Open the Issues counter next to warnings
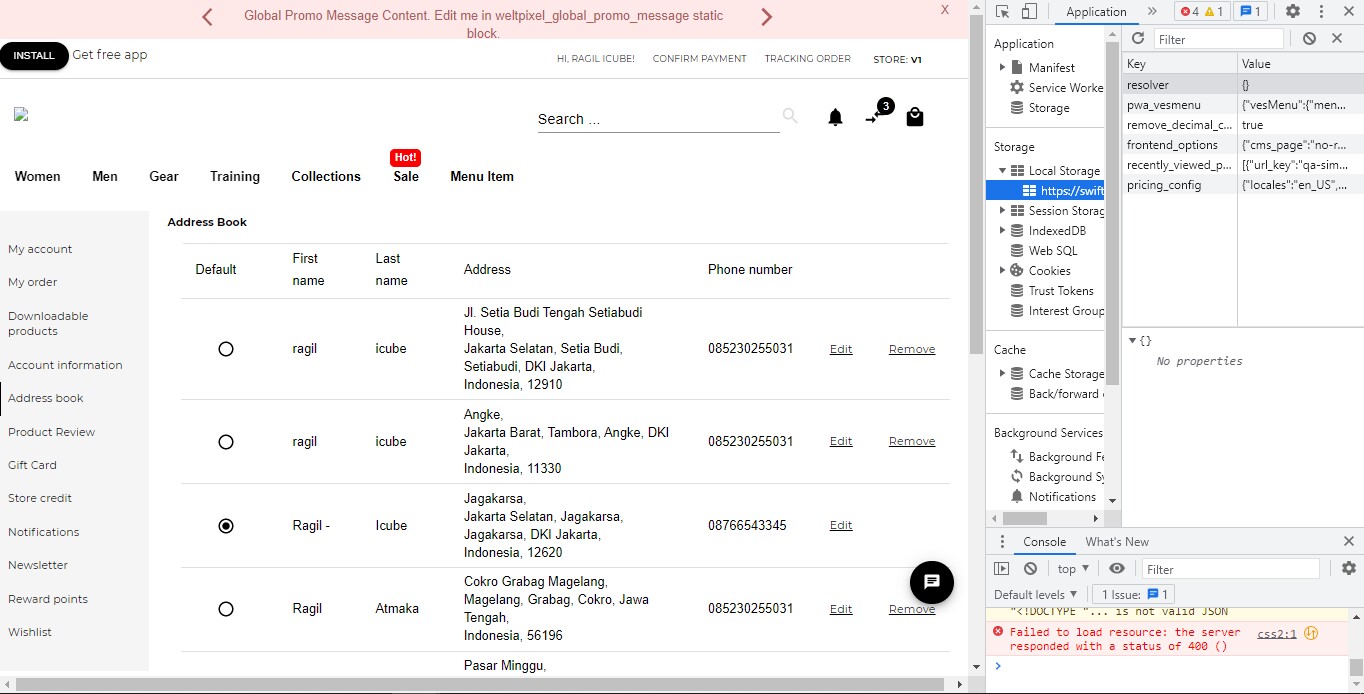The width and height of the screenshot is (1364, 694). pos(1249,11)
